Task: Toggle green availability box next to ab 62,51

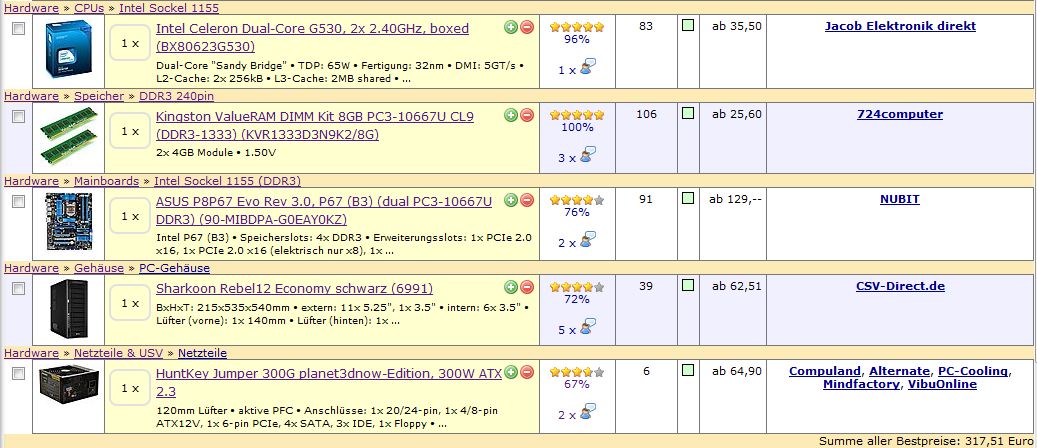Action: tap(688, 285)
